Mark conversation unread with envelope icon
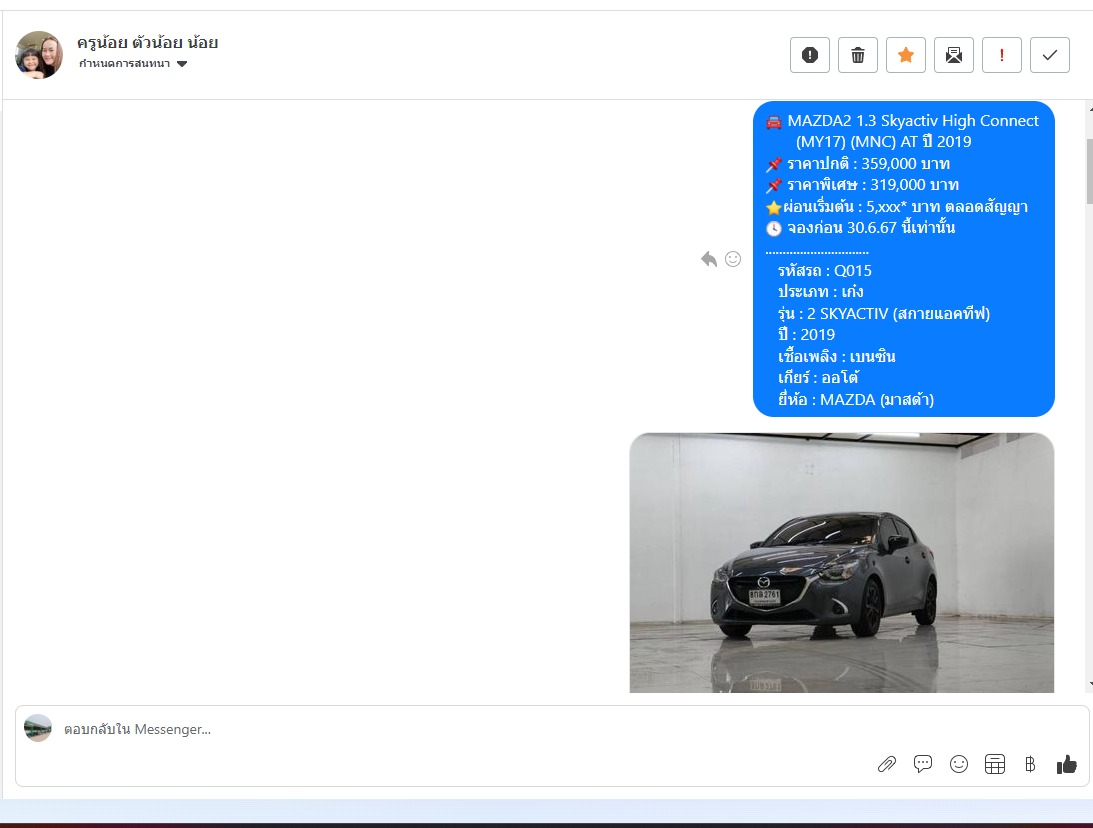The height and width of the screenshot is (828, 1093). click(954, 55)
